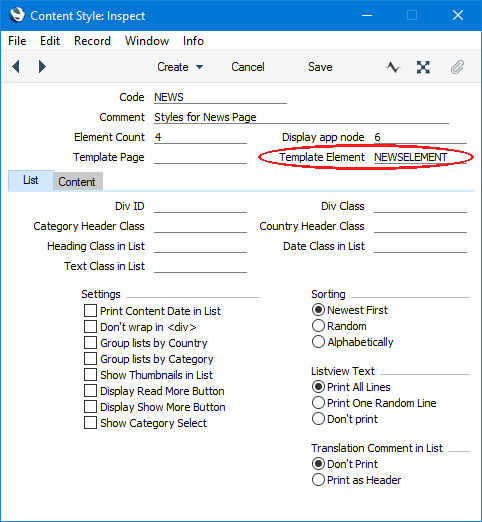Select Print as Header option
Image resolution: width=482 pixels, height=522 pixels.
318,480
